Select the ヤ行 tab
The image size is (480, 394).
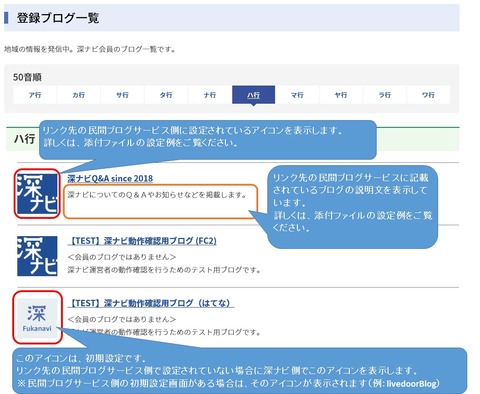341,95
